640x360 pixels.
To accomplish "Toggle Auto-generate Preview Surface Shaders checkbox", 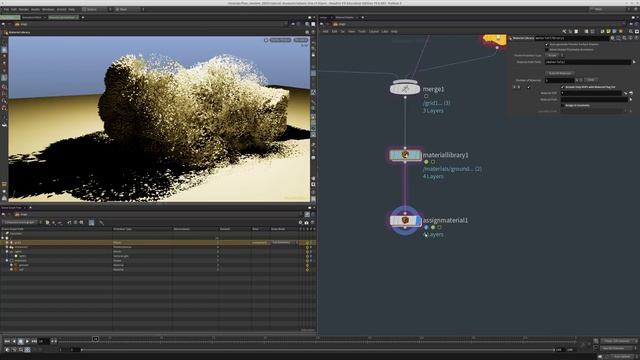I will [547, 44].
